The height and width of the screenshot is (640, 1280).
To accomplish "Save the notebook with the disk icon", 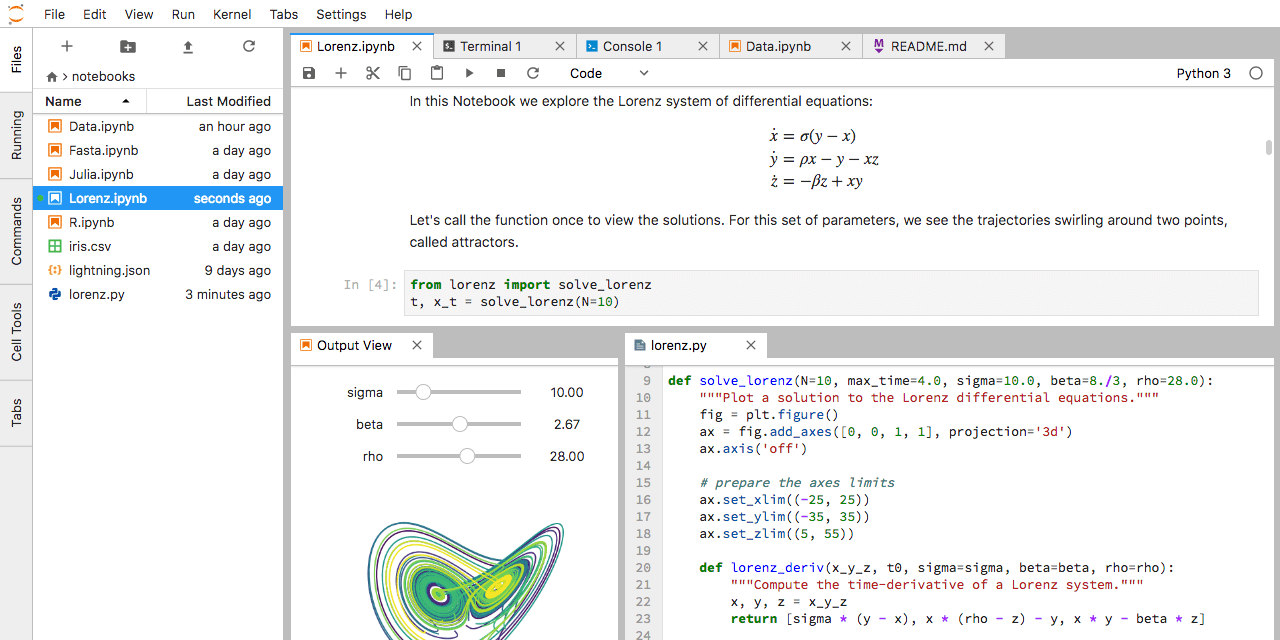I will tap(309, 73).
